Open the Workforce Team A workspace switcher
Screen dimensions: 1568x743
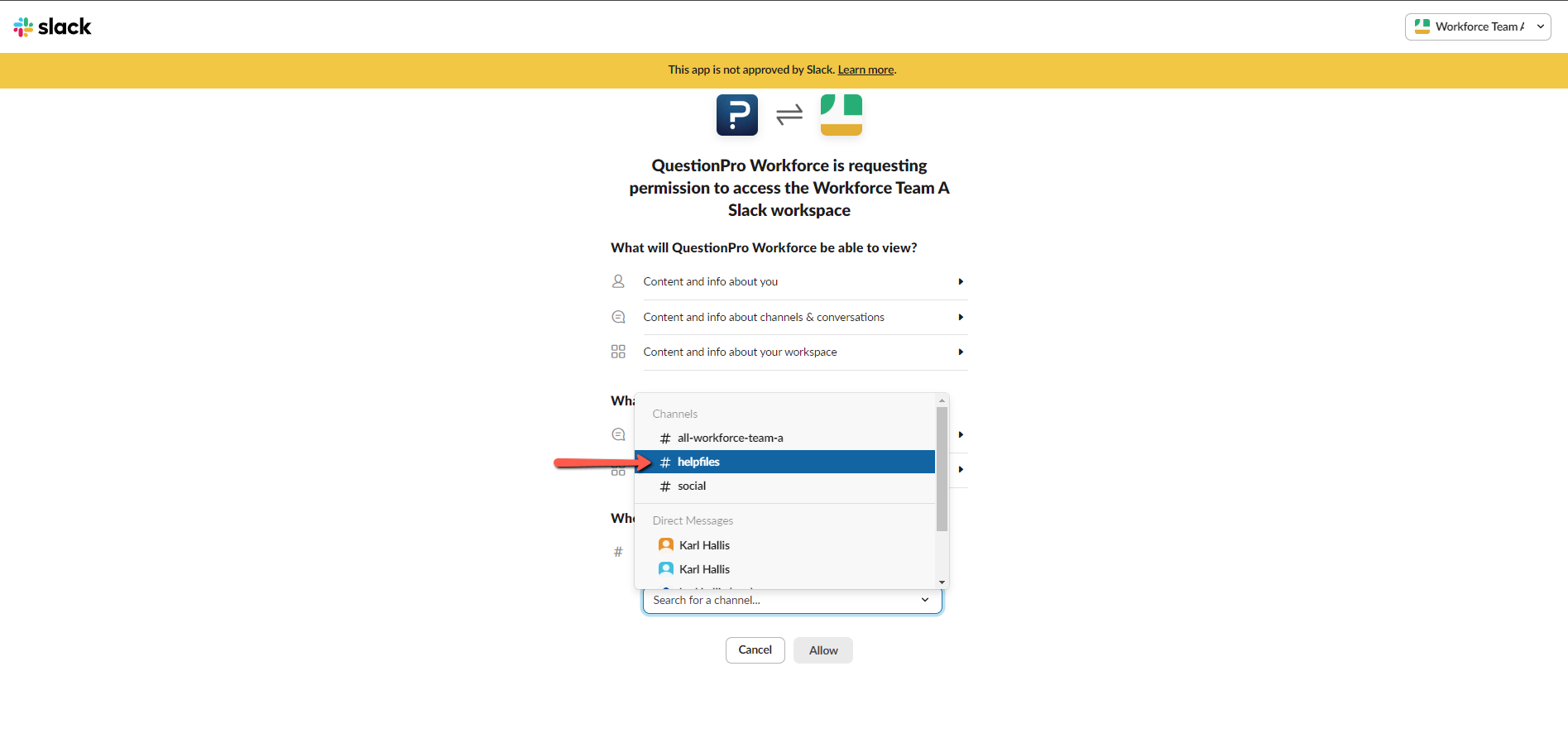(x=1478, y=26)
